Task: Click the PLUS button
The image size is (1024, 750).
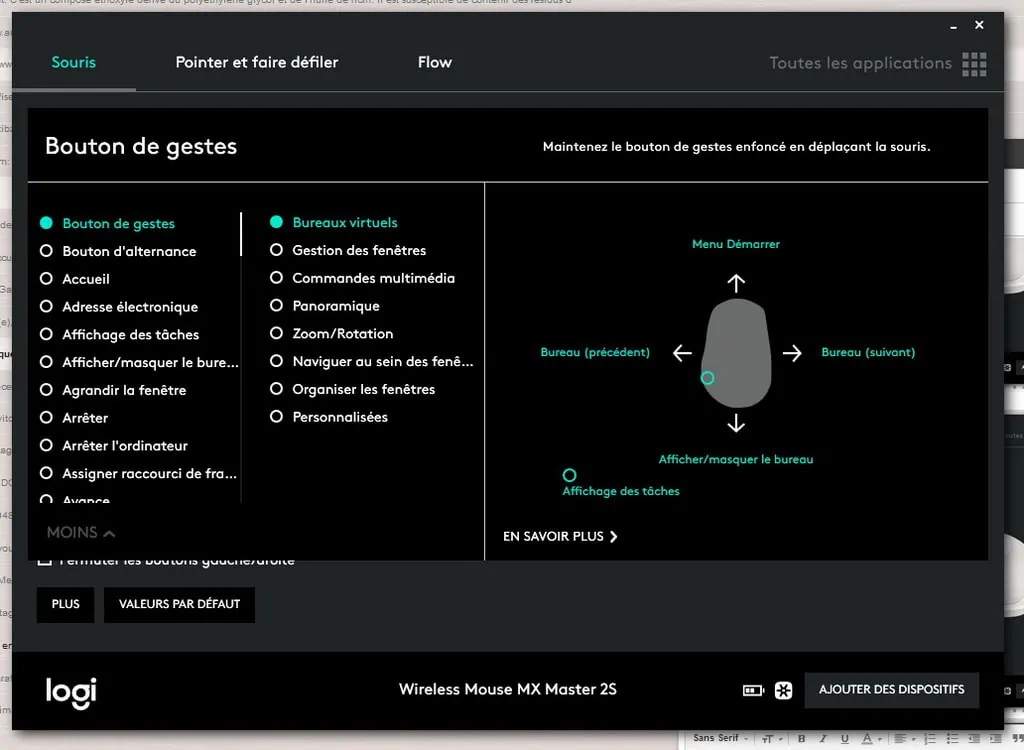Action: (65, 605)
